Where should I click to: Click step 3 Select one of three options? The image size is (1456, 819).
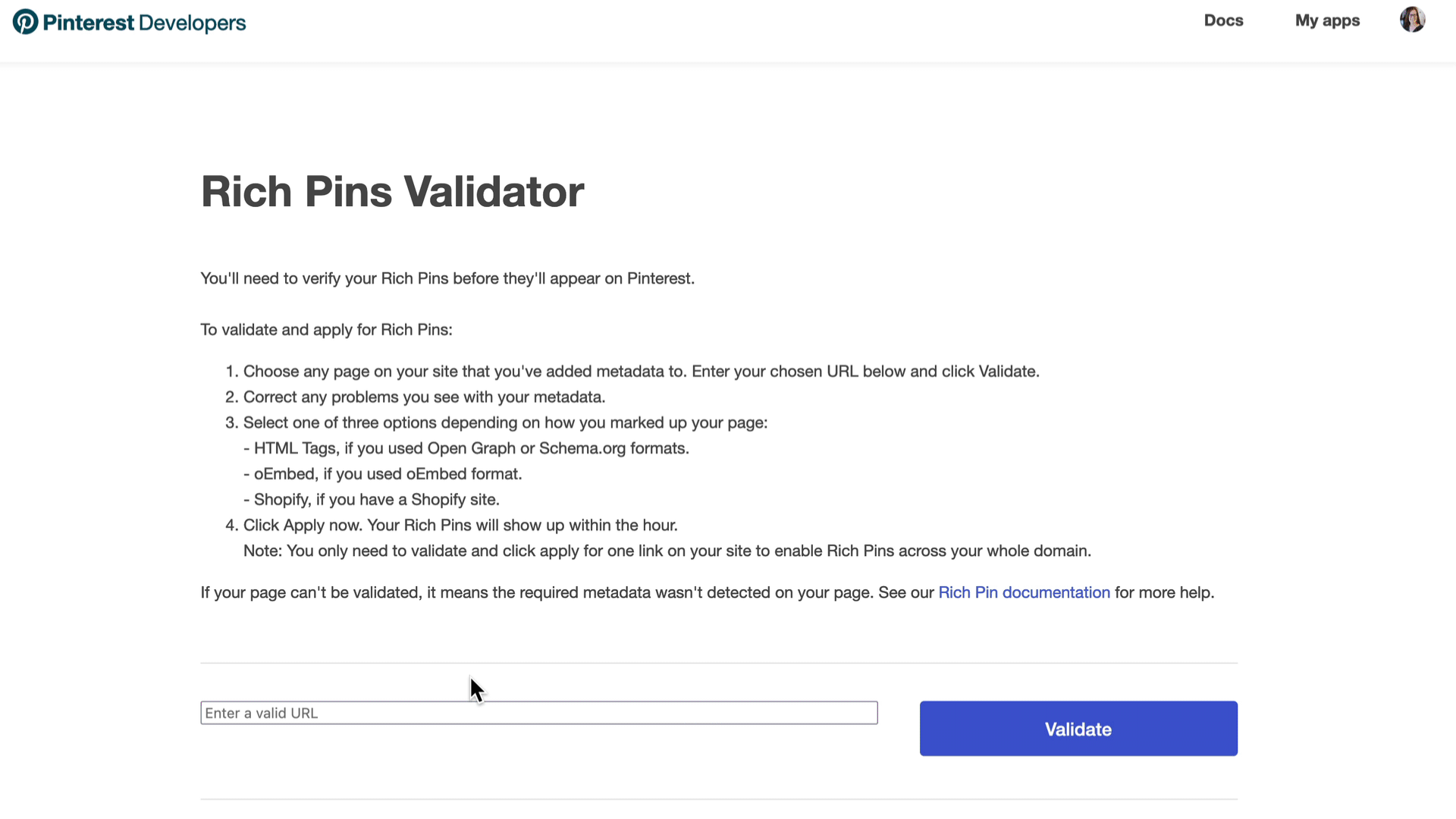click(x=496, y=423)
